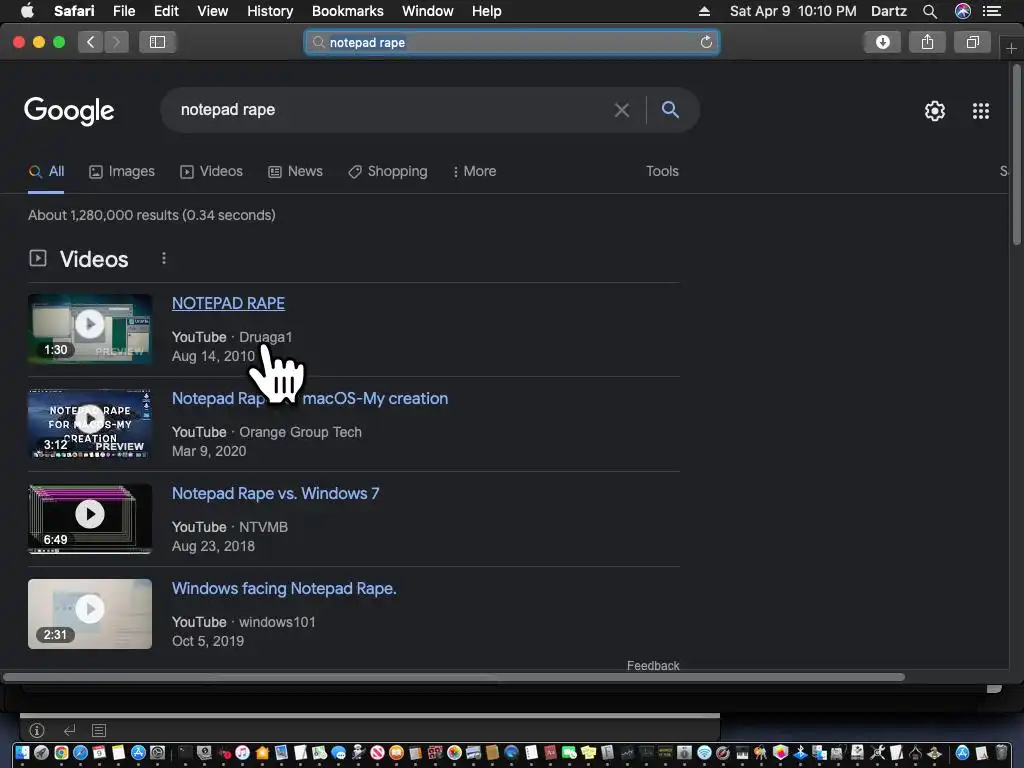Screen dimensions: 1024x768
Task: Open the video link by Druaga1
Action: (x=228, y=303)
